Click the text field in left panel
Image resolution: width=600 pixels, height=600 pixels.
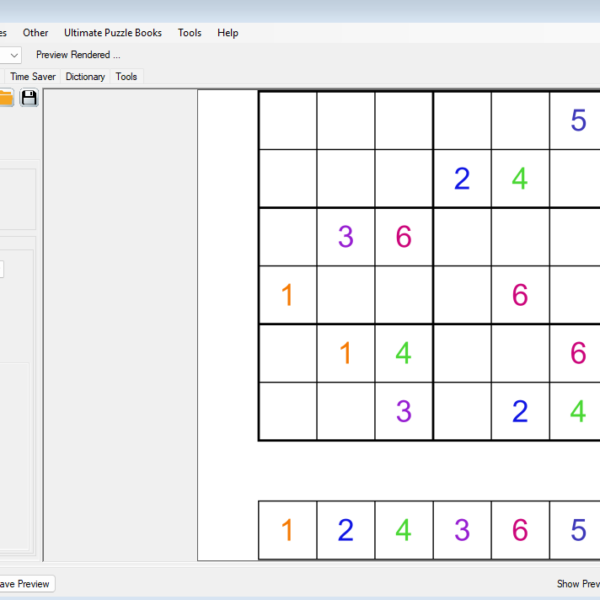point(2,269)
